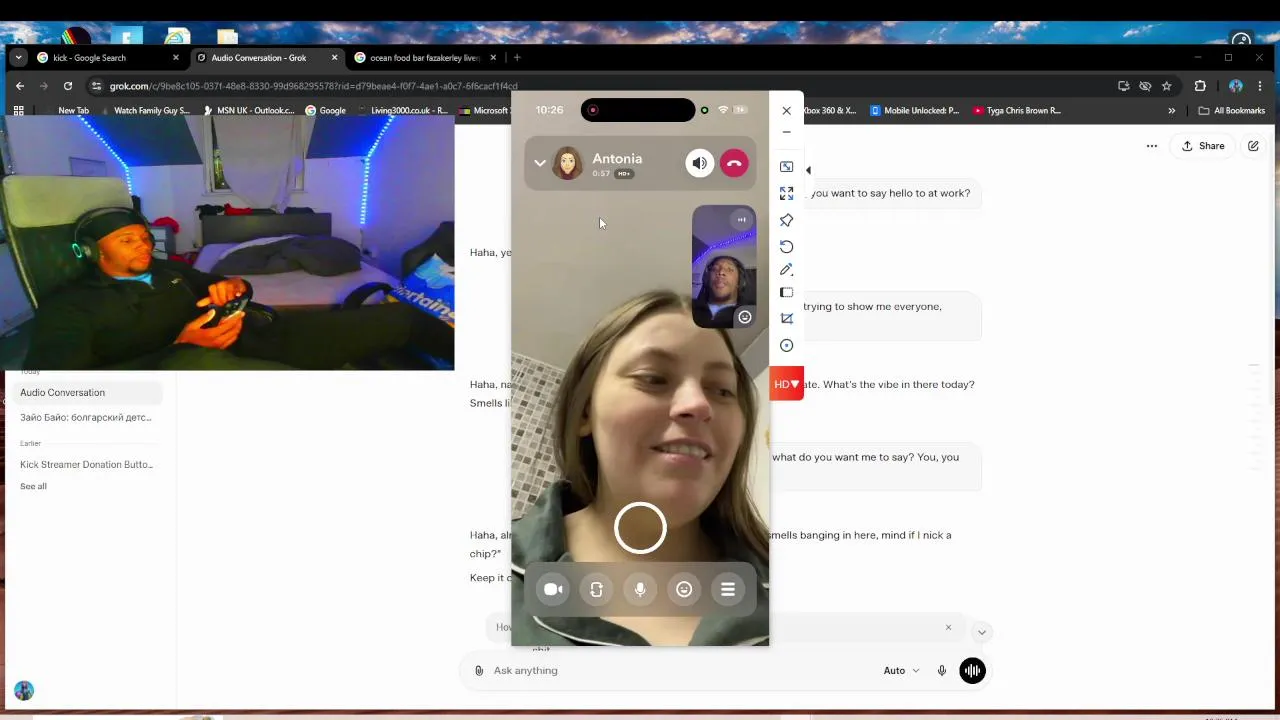Viewport: 1280px width, 720px height.
Task: Attach a file with paperclip icon
Action: [479, 671]
